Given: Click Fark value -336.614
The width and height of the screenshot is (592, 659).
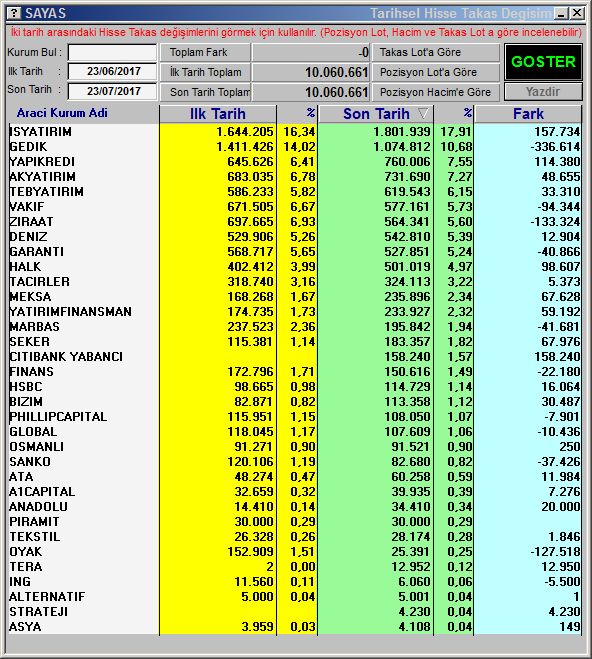Looking at the screenshot, I should coord(555,147).
